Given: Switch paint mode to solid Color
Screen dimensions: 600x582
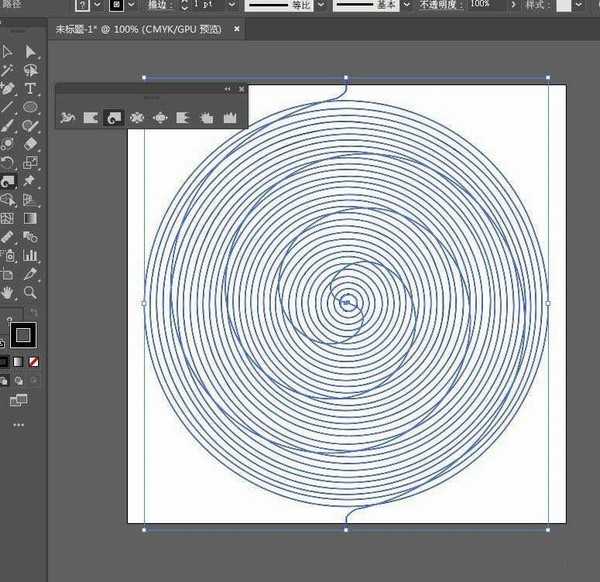Looking at the screenshot, I should click(x=4, y=361).
